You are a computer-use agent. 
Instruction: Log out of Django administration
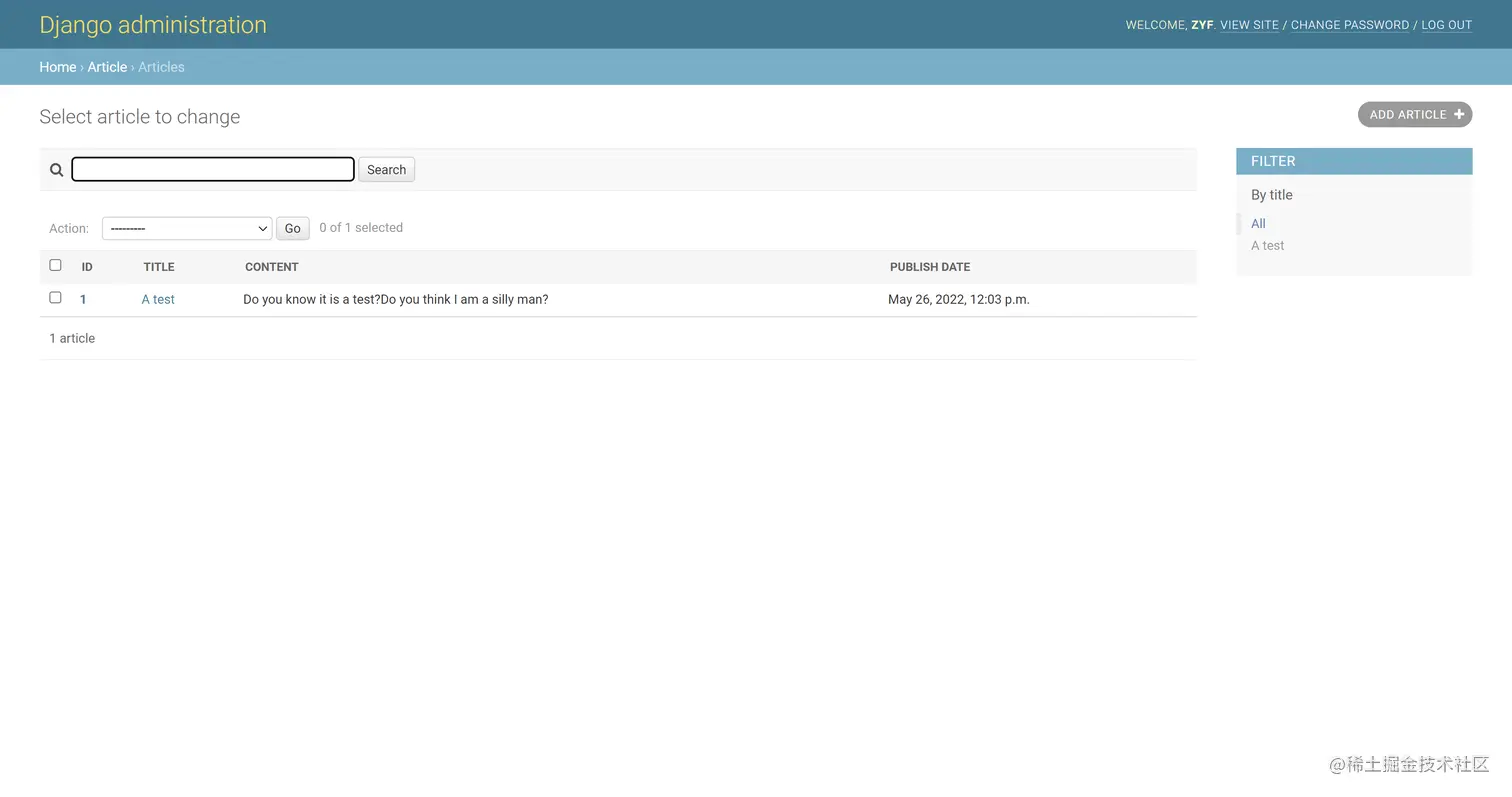coord(1447,25)
